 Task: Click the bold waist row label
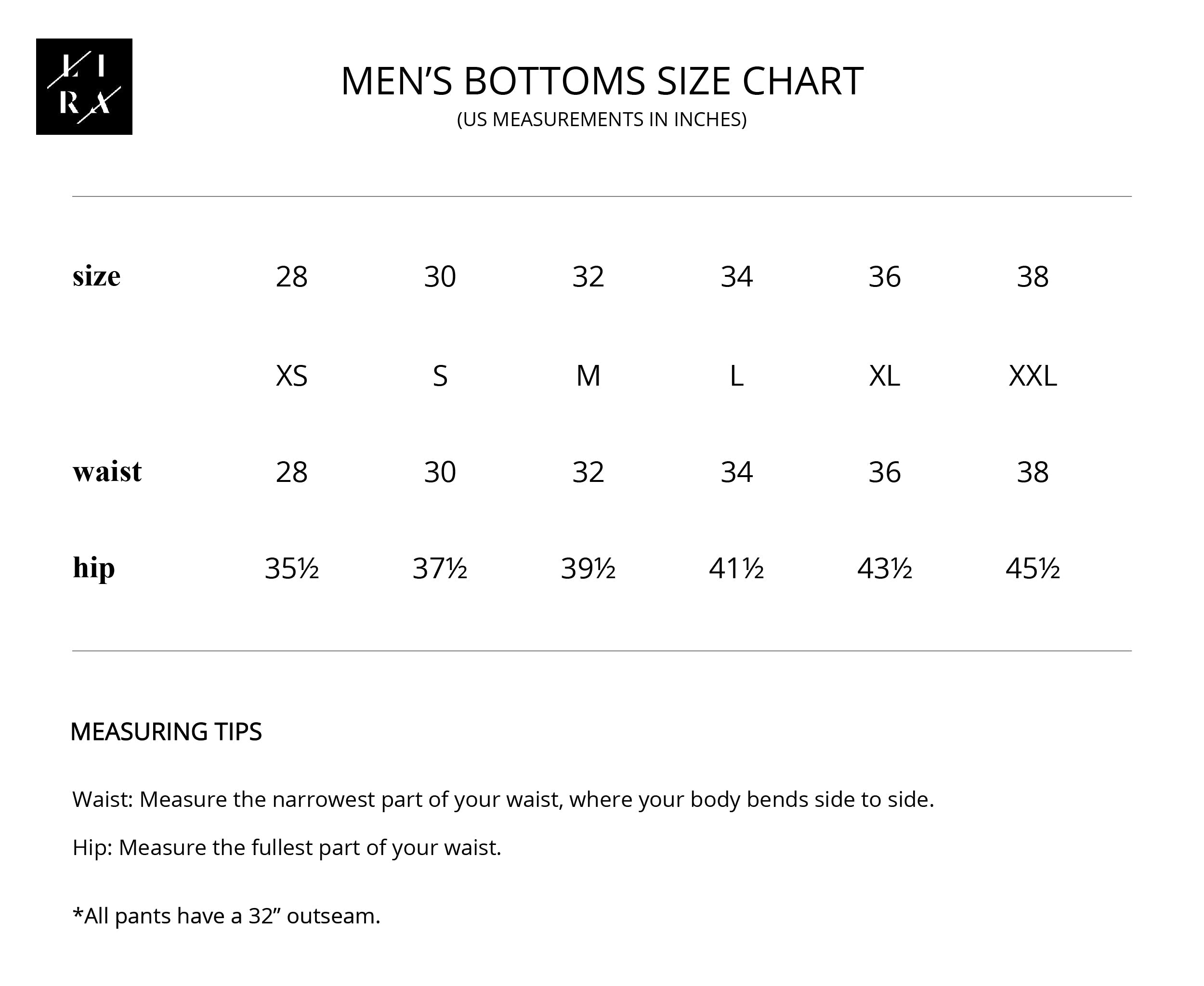107,471
